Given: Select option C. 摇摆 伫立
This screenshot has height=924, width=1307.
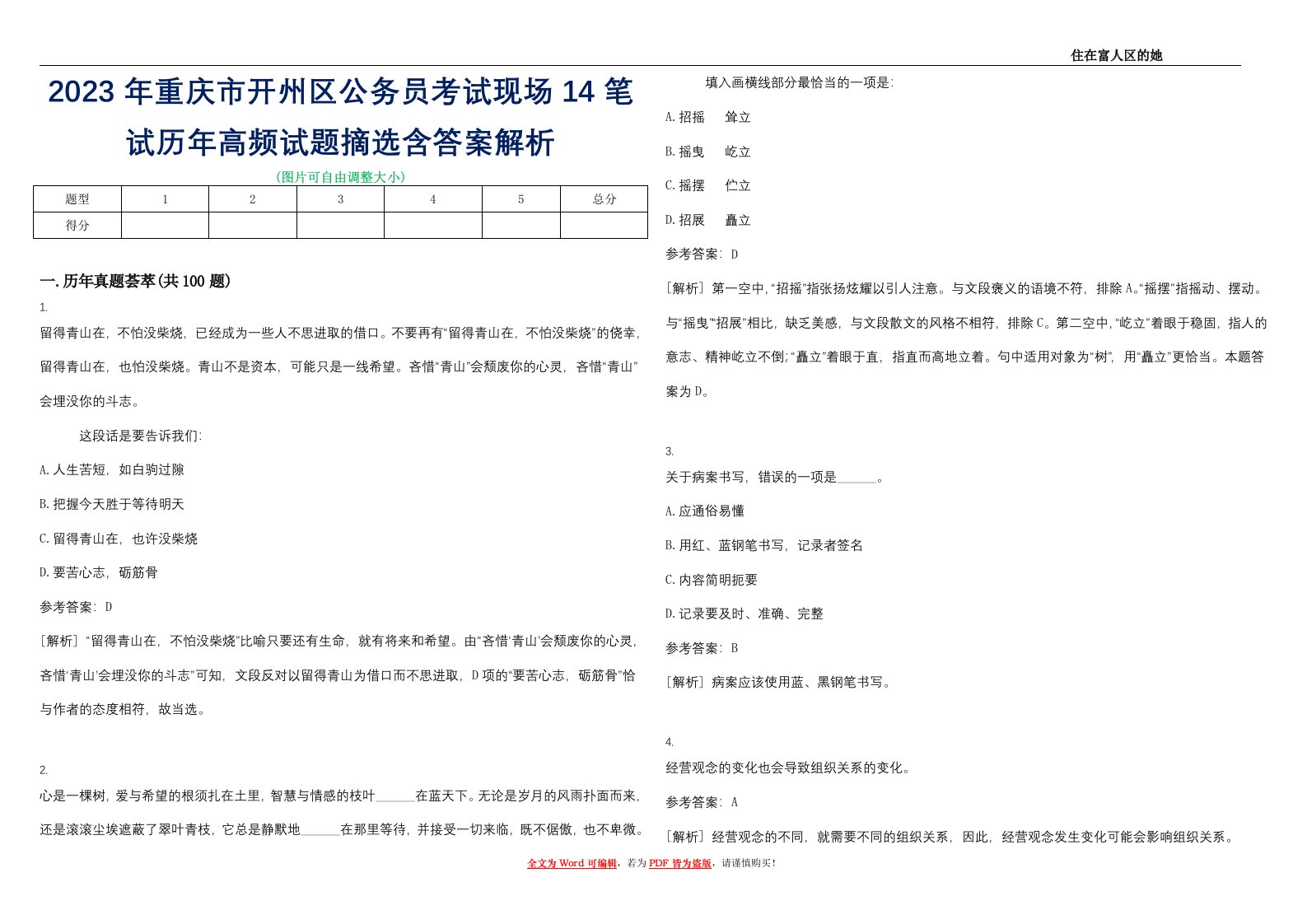Looking at the screenshot, I should [x=708, y=185].
